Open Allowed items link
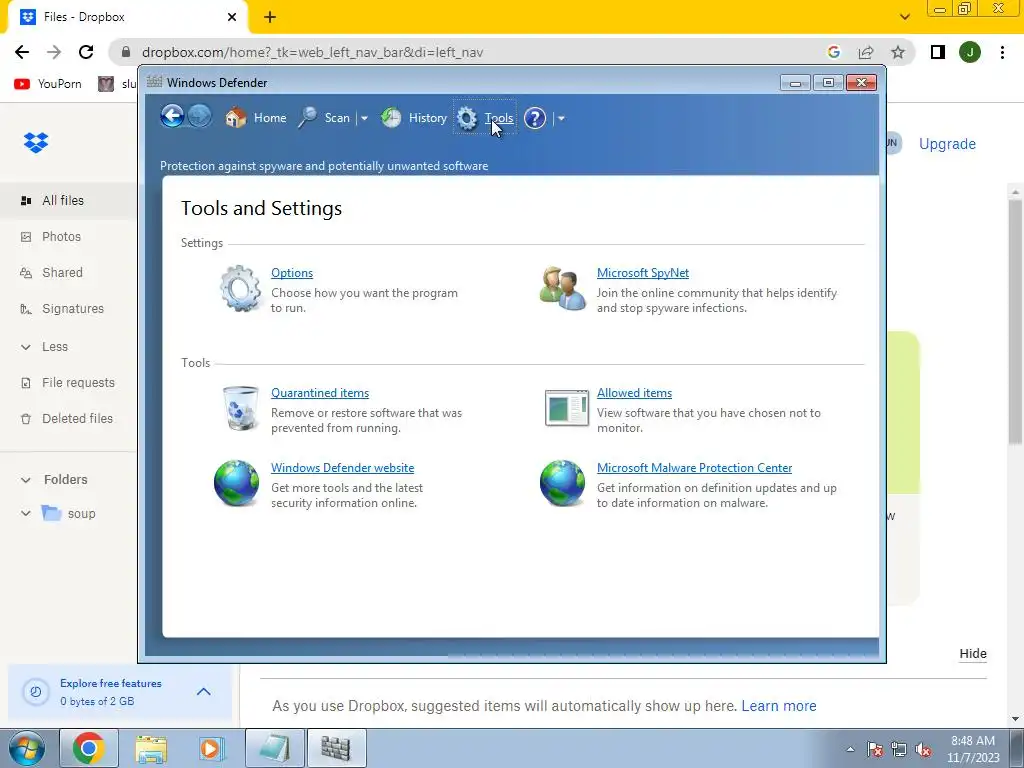 pos(634,392)
